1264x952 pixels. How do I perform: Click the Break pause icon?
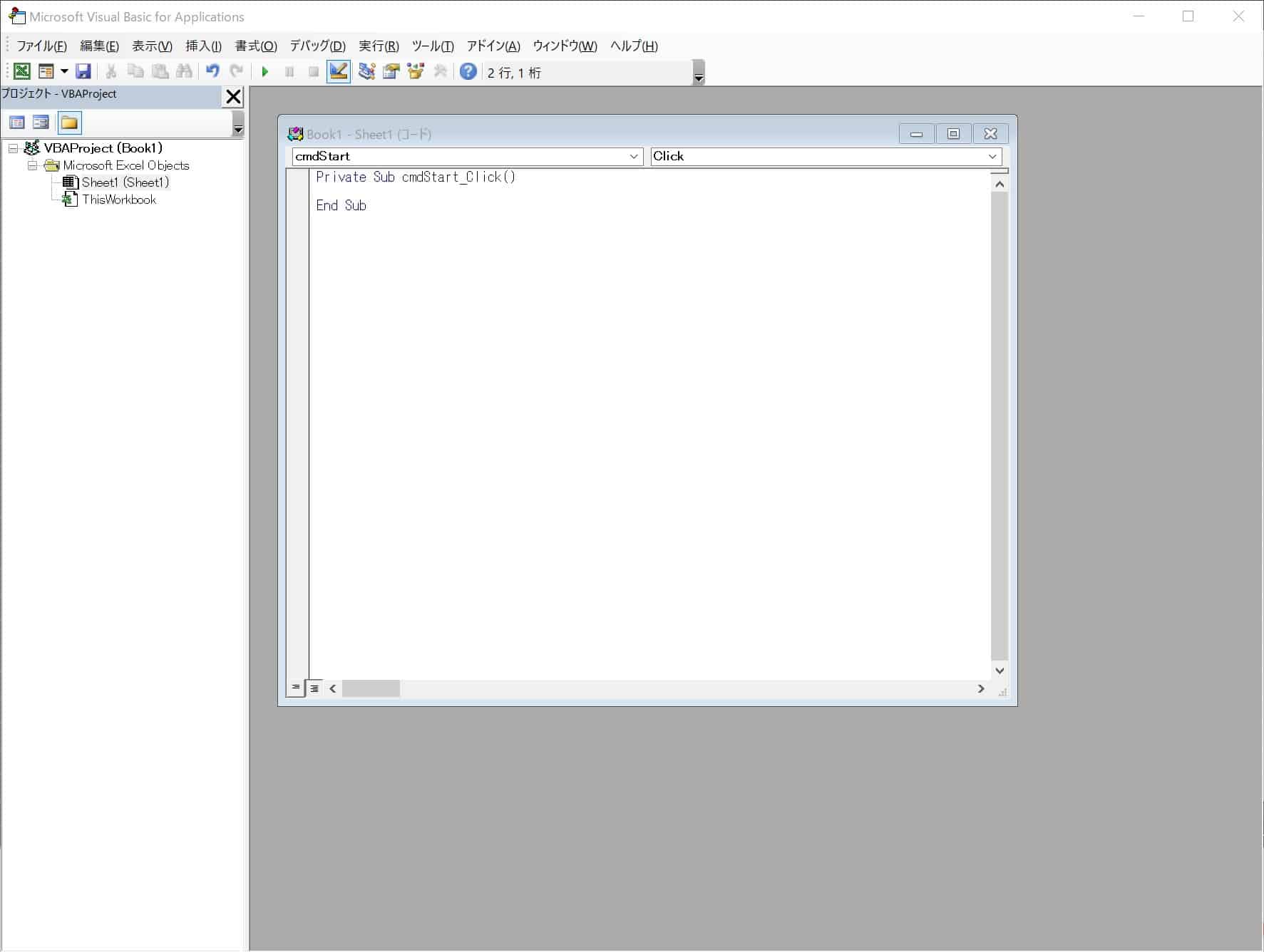point(289,71)
